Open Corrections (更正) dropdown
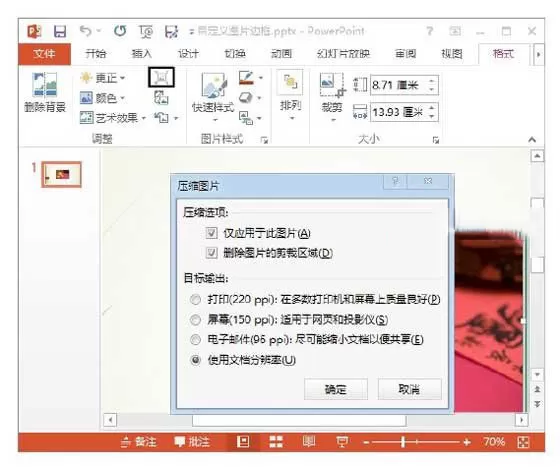This screenshot has width=560, height=467. click(x=103, y=77)
